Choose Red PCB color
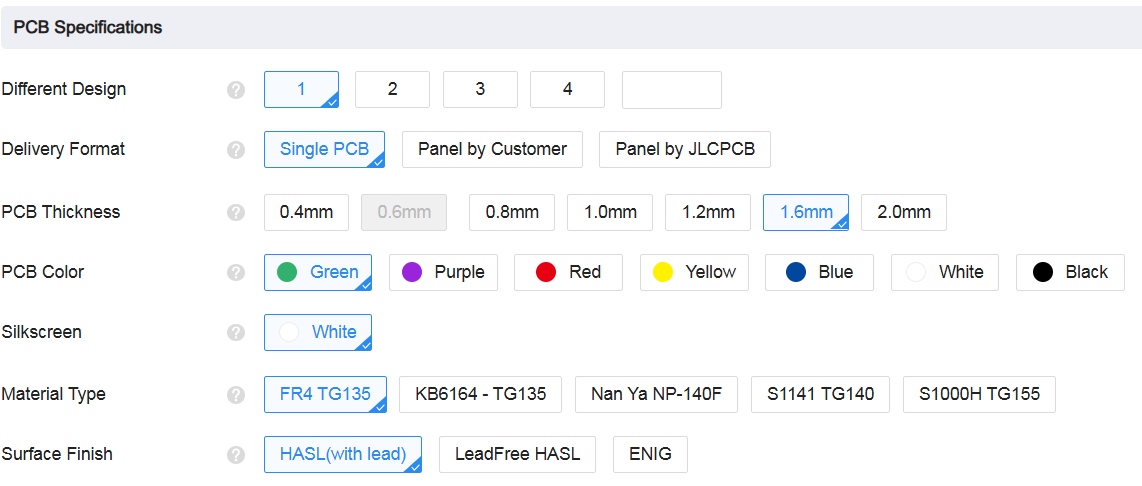Viewport: 1142px width, 486px height. click(568, 272)
